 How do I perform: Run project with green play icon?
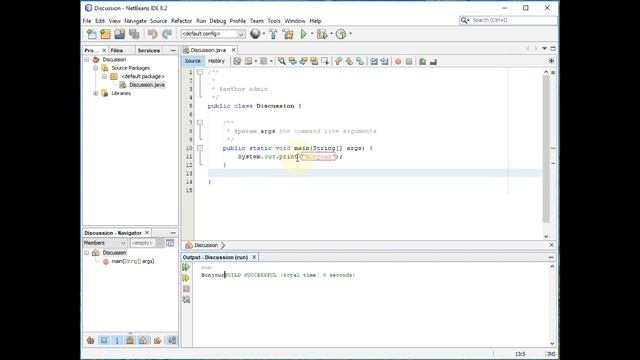[x=303, y=34]
